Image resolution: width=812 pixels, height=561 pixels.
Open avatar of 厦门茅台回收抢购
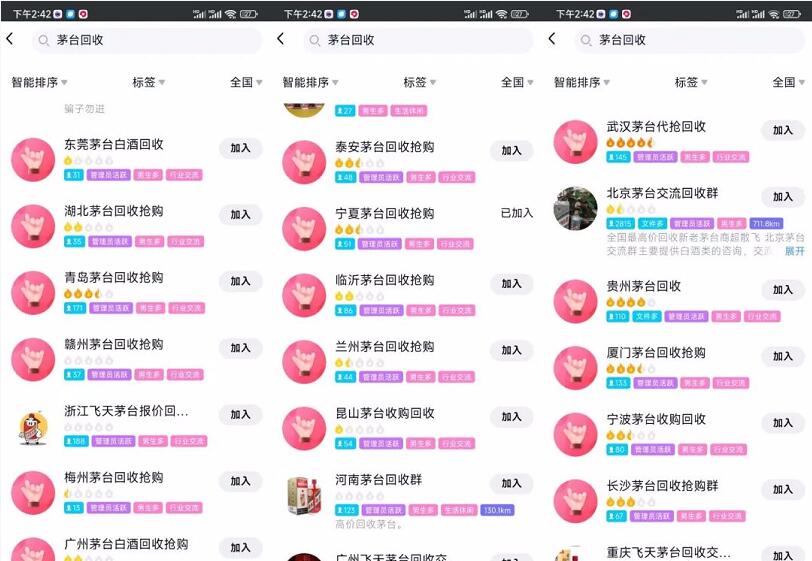[575, 368]
